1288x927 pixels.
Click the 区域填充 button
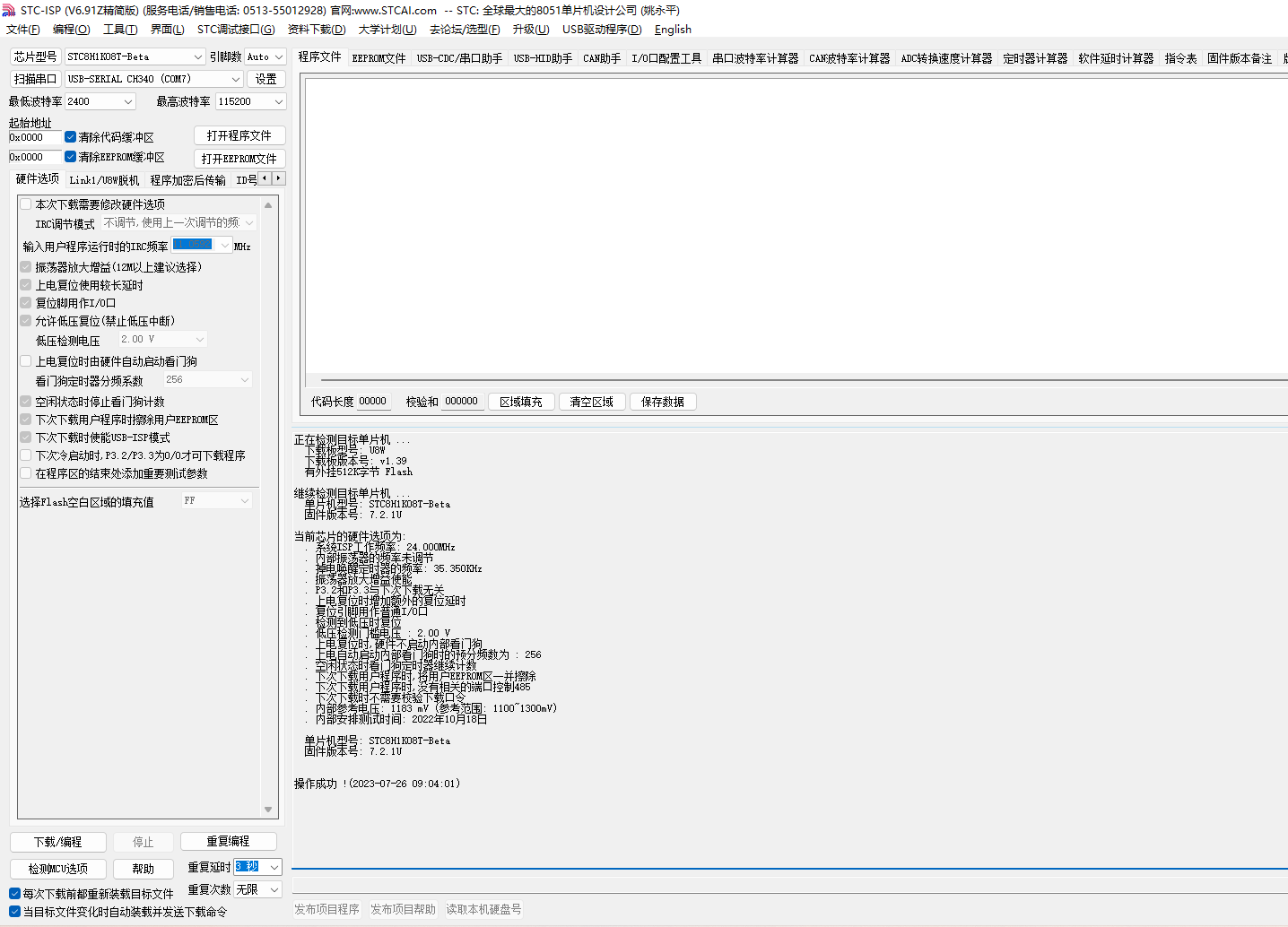click(x=521, y=402)
